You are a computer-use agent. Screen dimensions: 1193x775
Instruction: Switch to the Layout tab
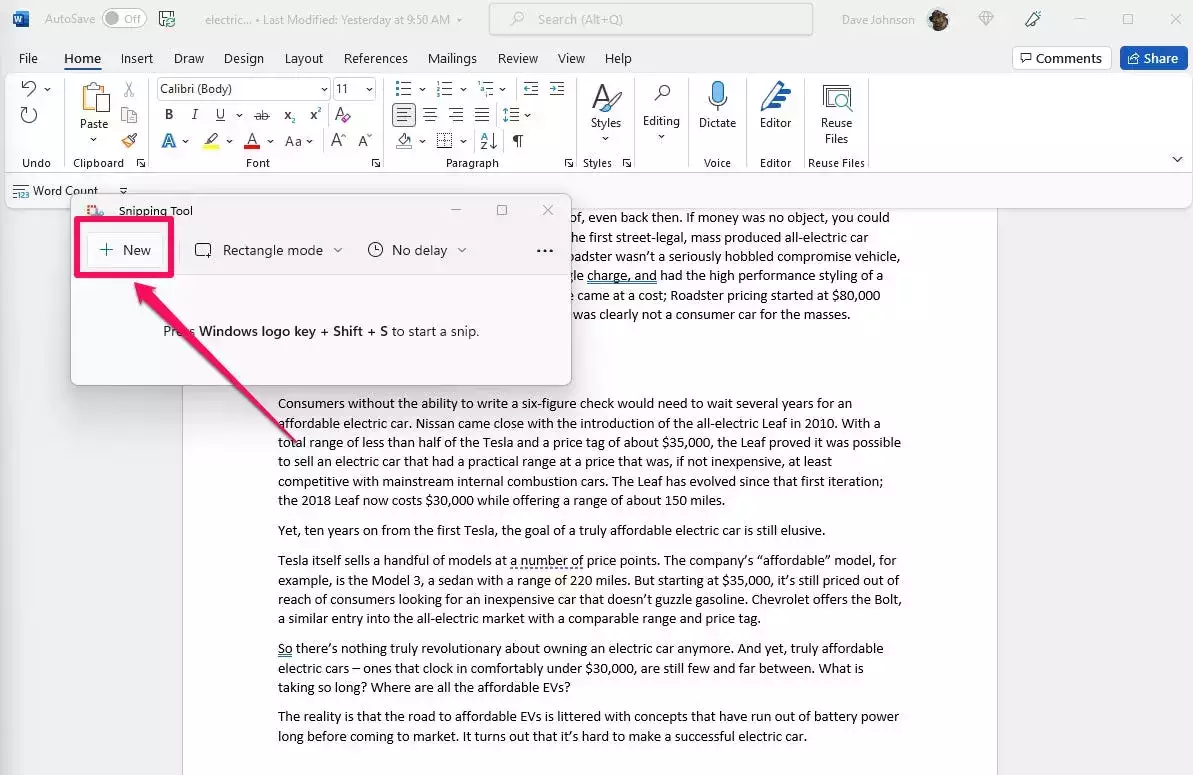coord(304,59)
